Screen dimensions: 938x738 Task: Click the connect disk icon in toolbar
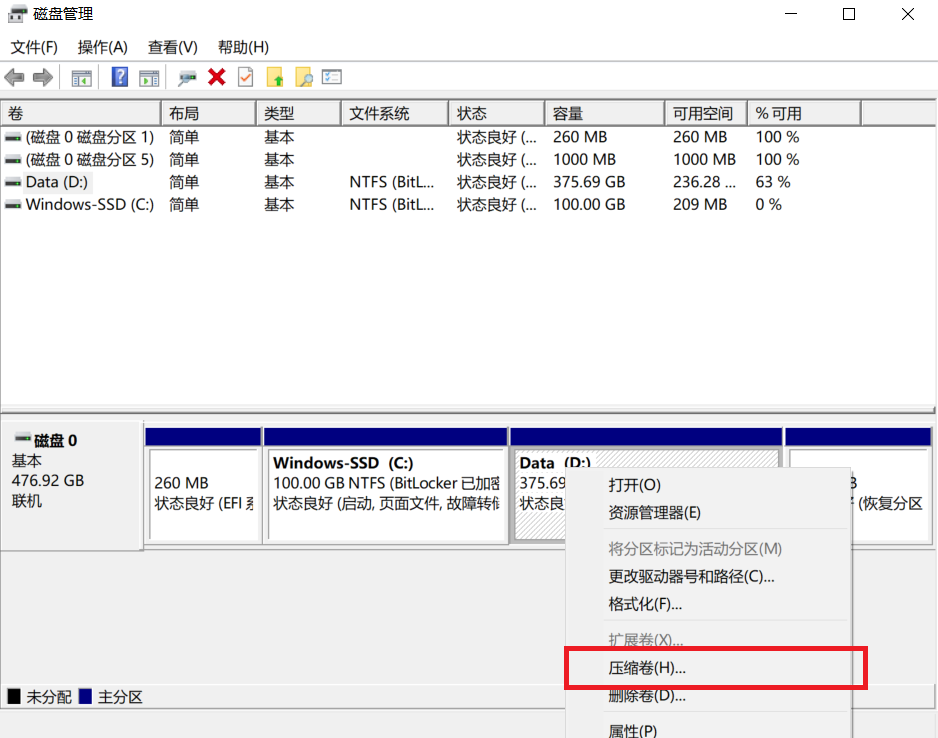click(187, 77)
